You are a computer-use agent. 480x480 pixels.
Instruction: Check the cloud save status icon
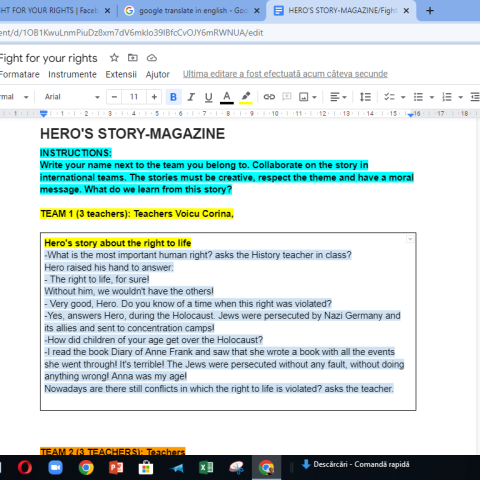coord(152,58)
